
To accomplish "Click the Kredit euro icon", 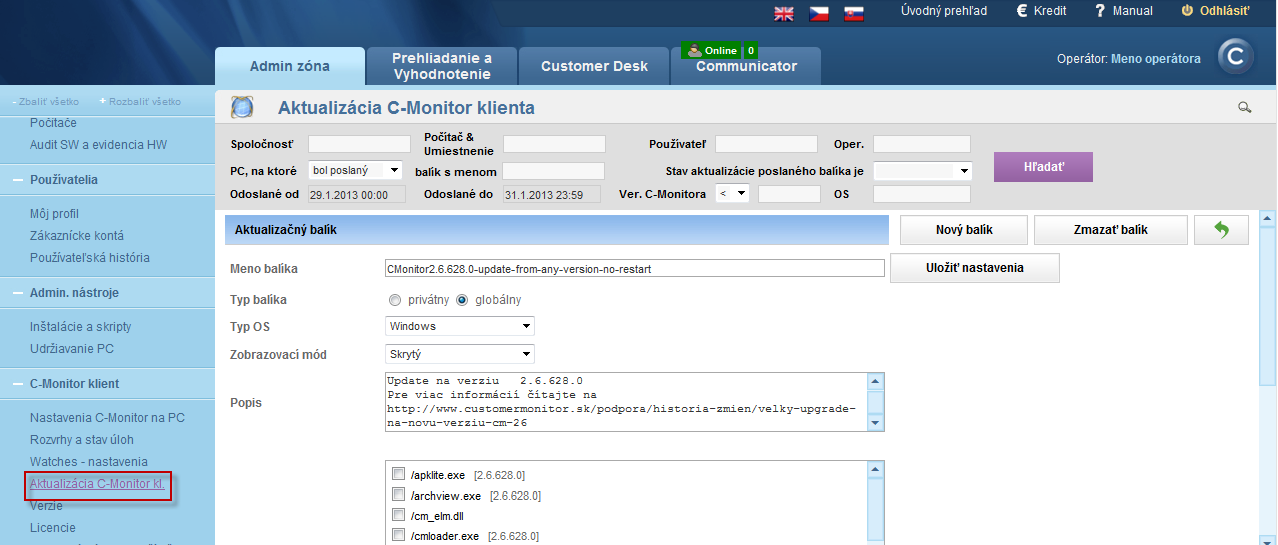I will pyautogui.click(x=1022, y=11).
